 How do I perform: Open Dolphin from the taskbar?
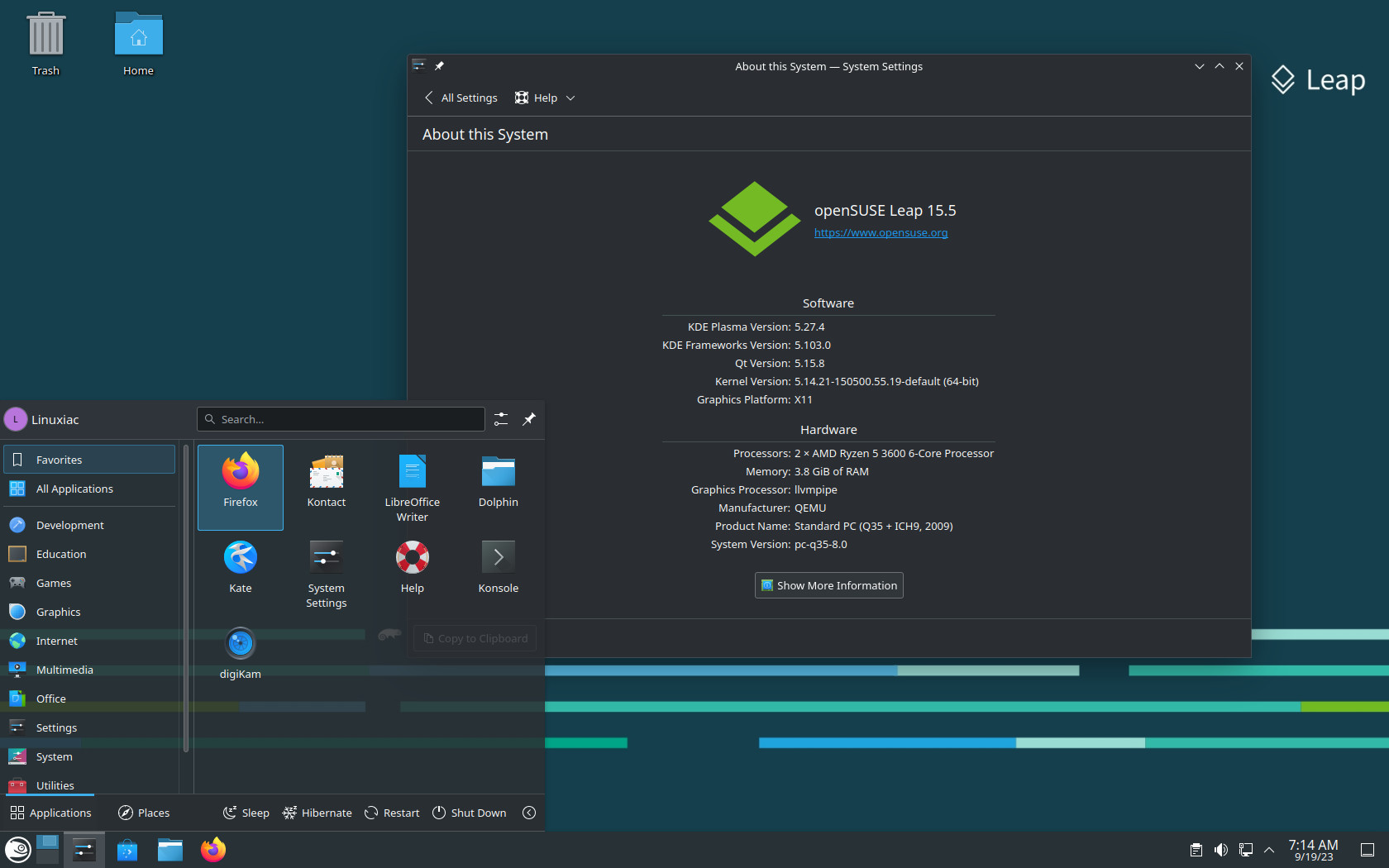(x=170, y=850)
